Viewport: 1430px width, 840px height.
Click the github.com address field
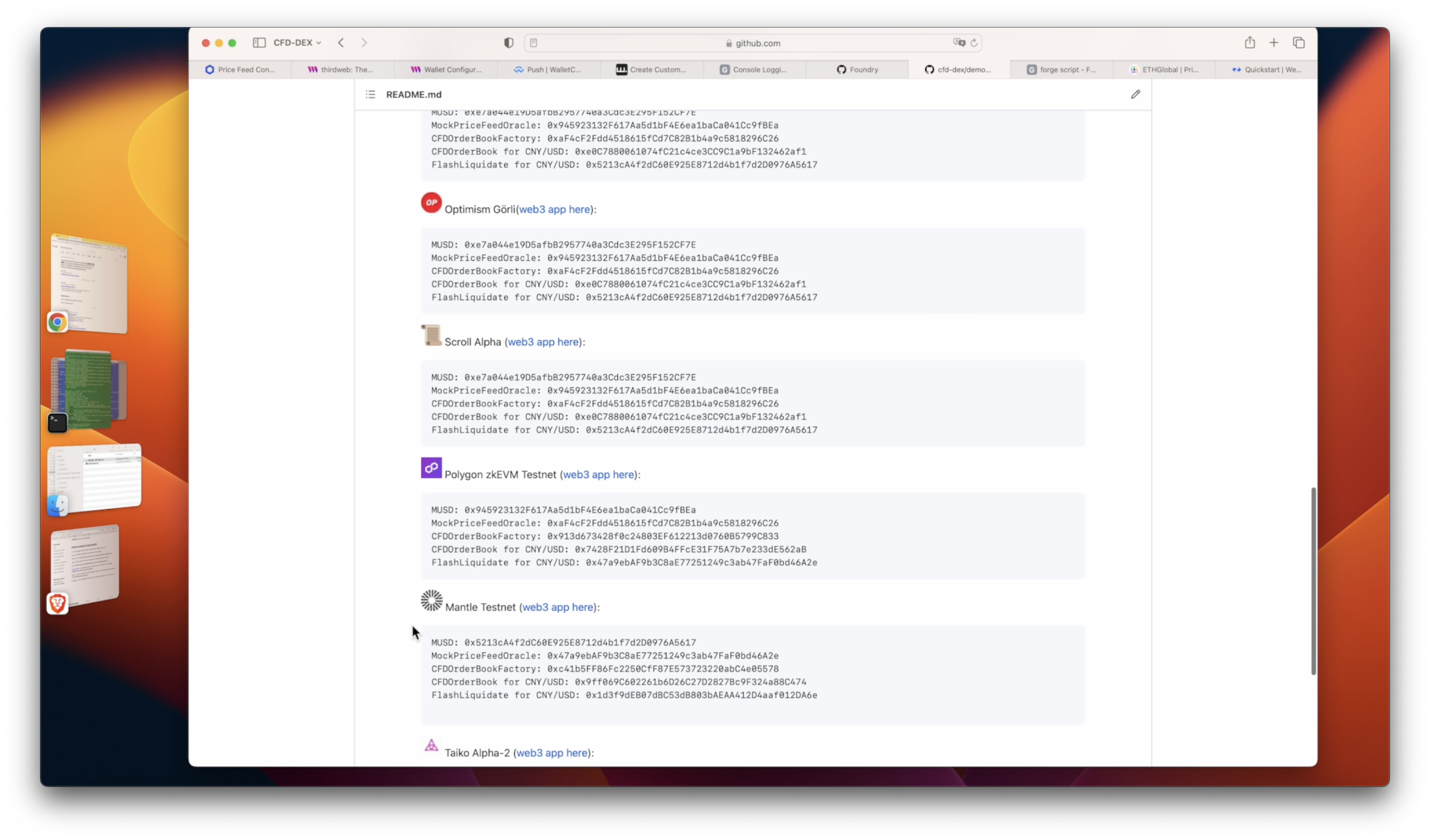pyautogui.click(x=753, y=43)
